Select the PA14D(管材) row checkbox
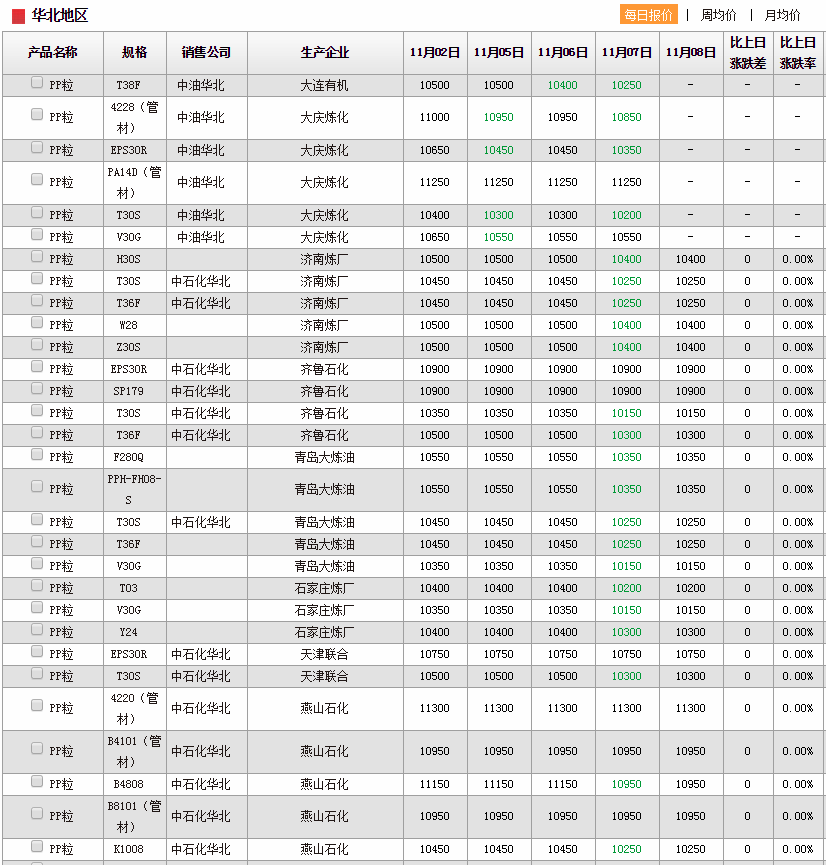Viewport: 826px width, 865px height. coord(37,179)
